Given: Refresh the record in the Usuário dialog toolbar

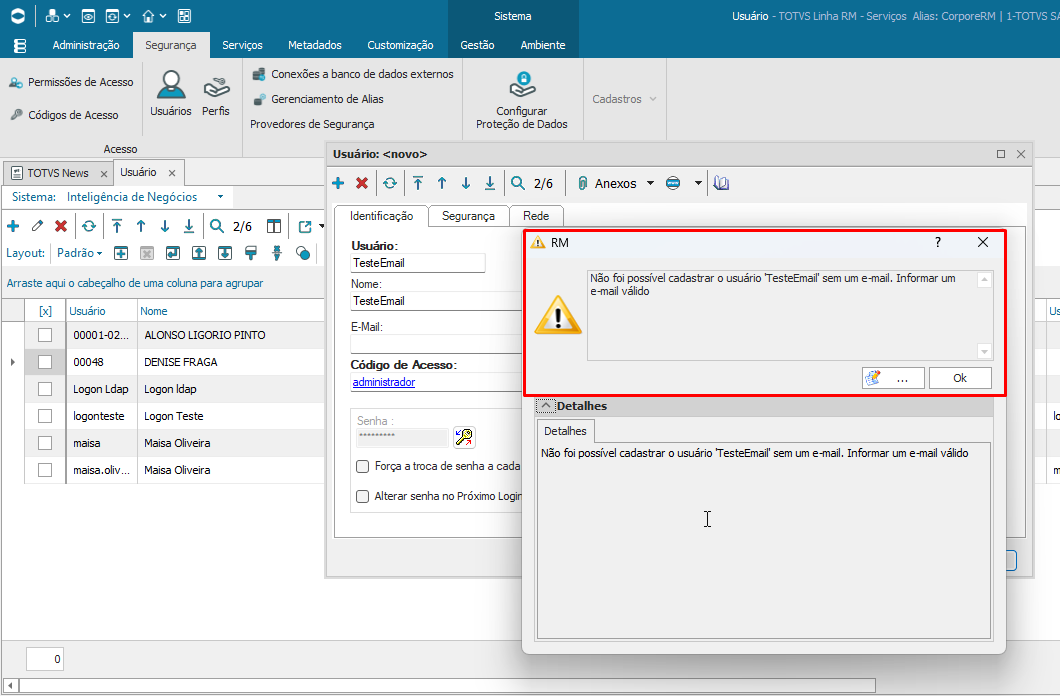Looking at the screenshot, I should point(390,183).
